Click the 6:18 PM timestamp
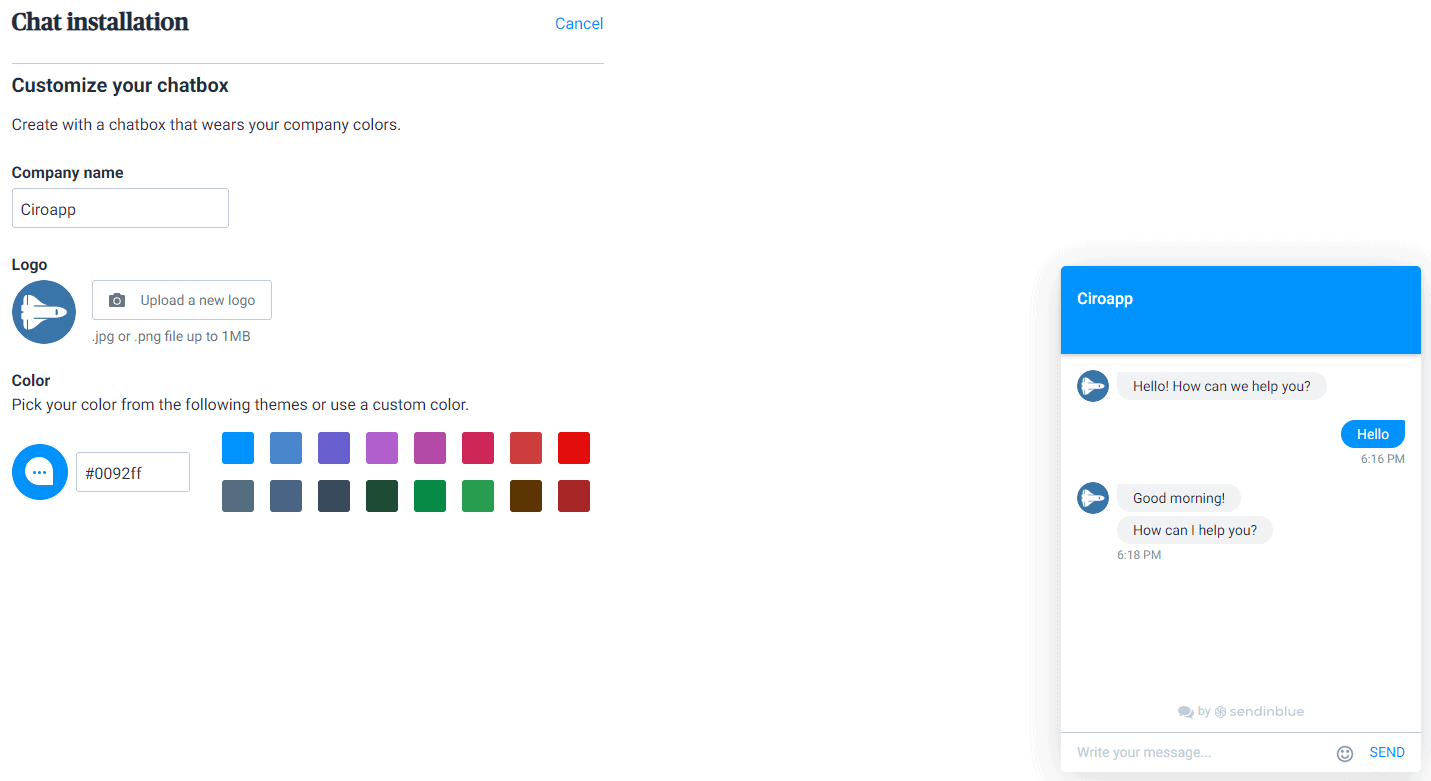The image size is (1431, 781). click(1139, 555)
